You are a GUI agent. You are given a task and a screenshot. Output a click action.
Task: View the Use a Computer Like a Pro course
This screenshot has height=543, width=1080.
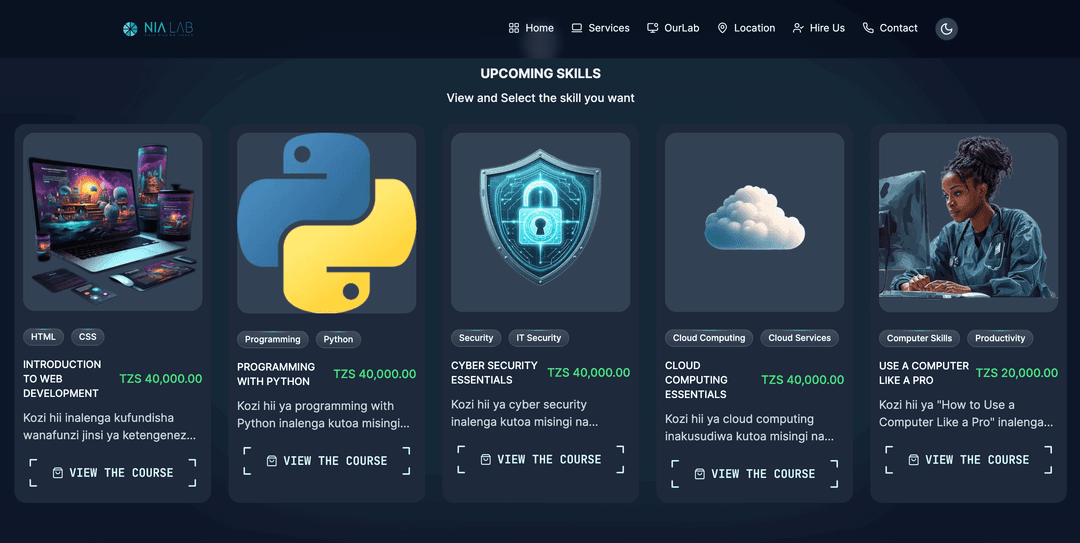click(968, 460)
